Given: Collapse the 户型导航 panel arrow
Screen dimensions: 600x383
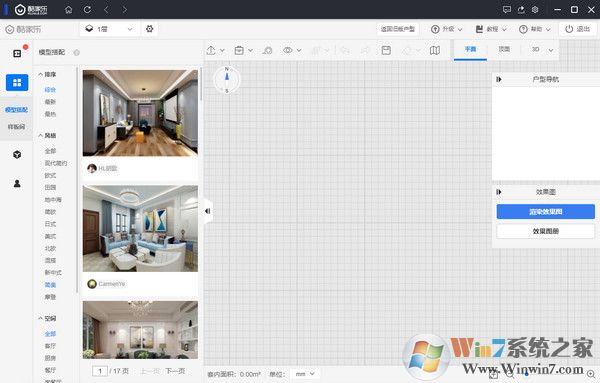Looking at the screenshot, I should click(x=499, y=79).
